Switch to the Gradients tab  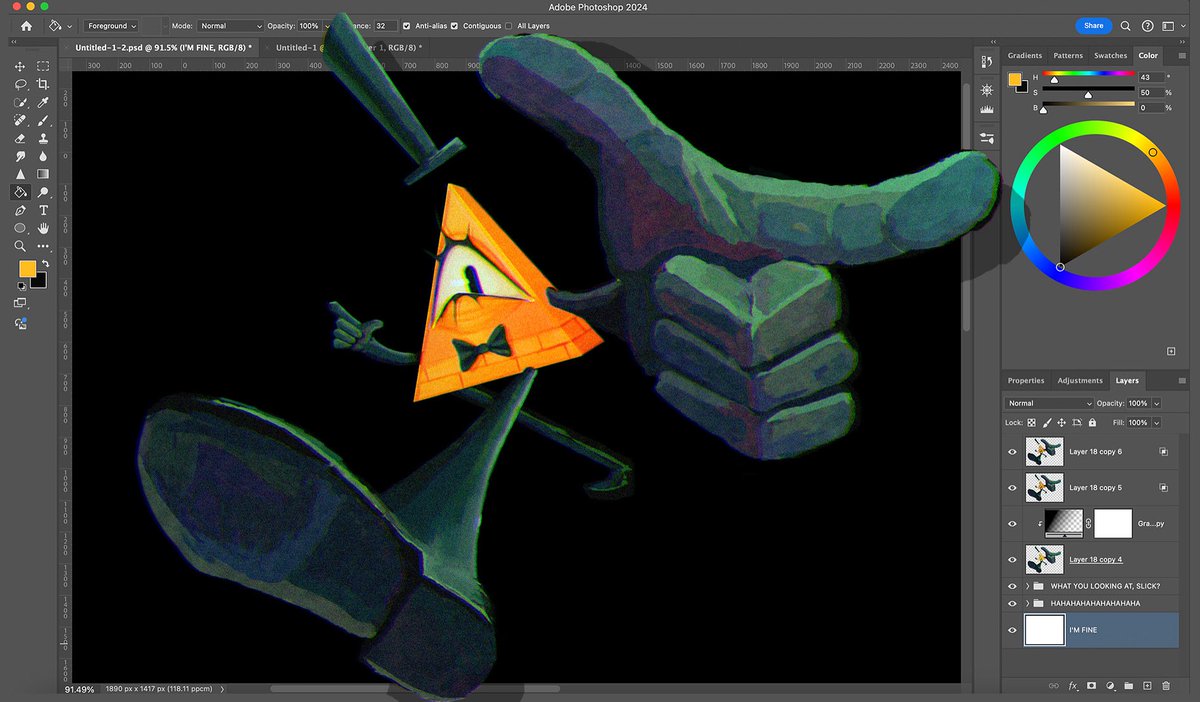pyautogui.click(x=1025, y=56)
